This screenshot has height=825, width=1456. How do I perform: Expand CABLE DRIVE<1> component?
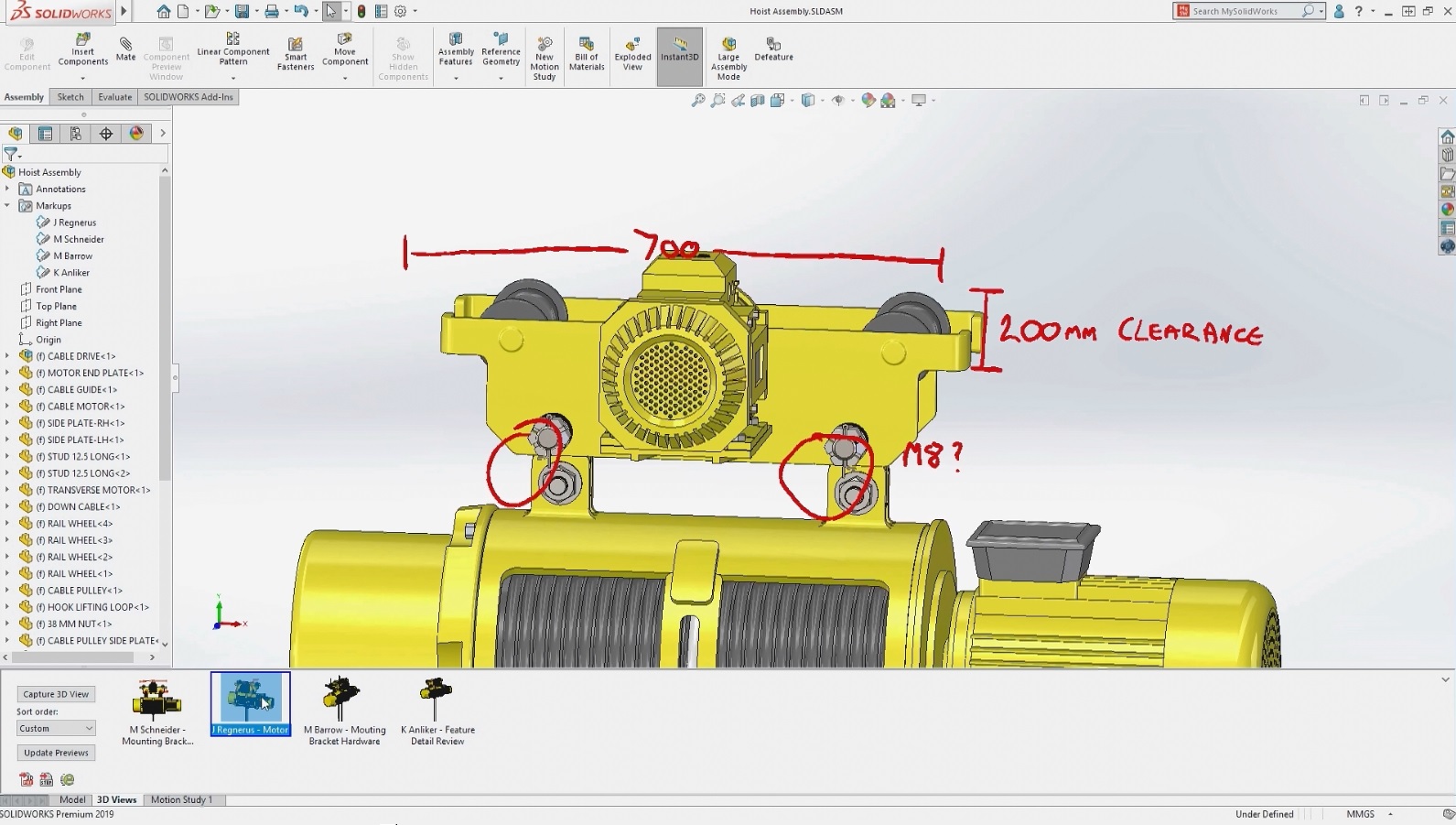tap(7, 356)
